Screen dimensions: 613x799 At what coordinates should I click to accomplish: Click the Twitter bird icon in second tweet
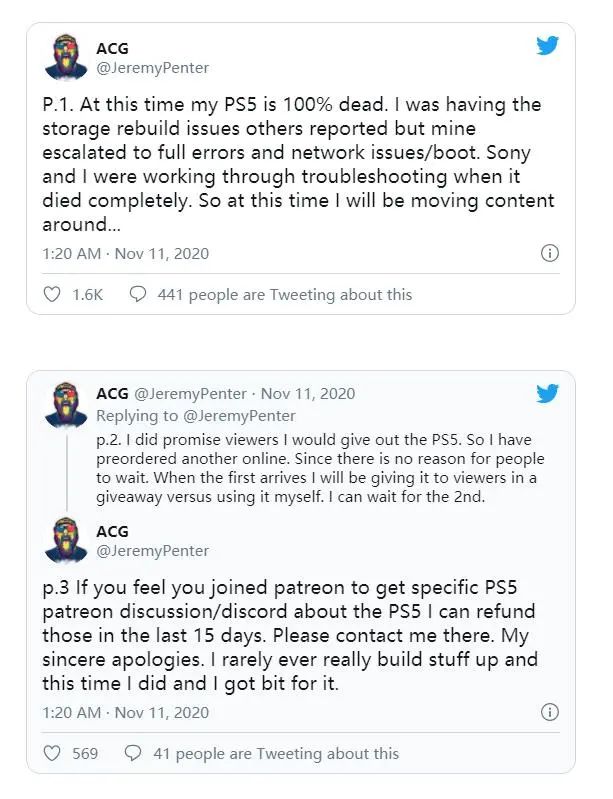point(547,393)
